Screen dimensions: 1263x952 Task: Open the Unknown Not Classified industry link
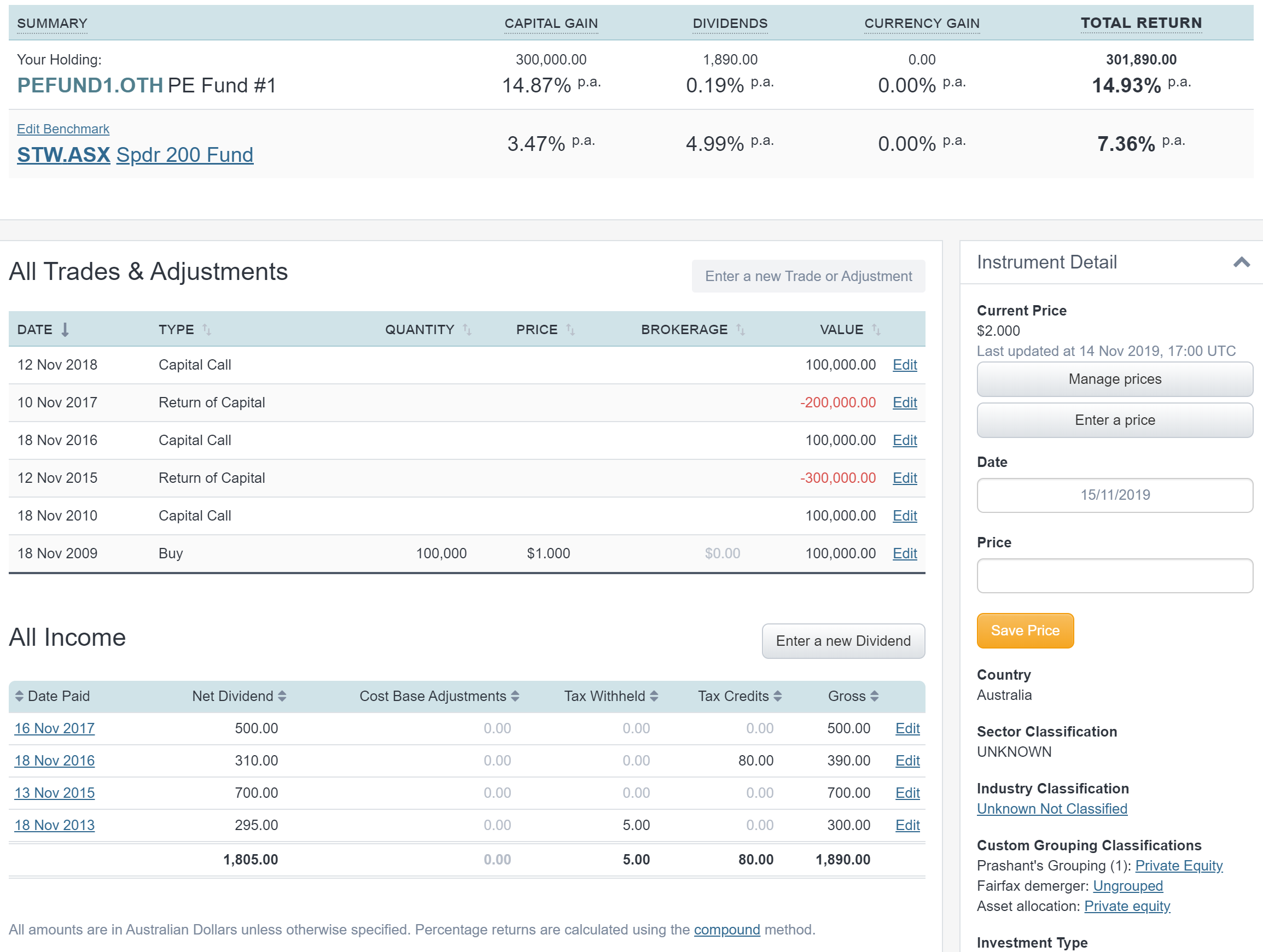(1052, 808)
